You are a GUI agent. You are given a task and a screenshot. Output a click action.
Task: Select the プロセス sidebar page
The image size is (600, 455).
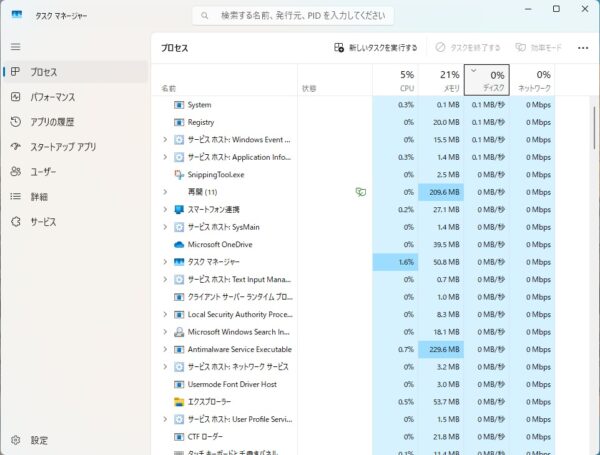pyautogui.click(x=75, y=72)
